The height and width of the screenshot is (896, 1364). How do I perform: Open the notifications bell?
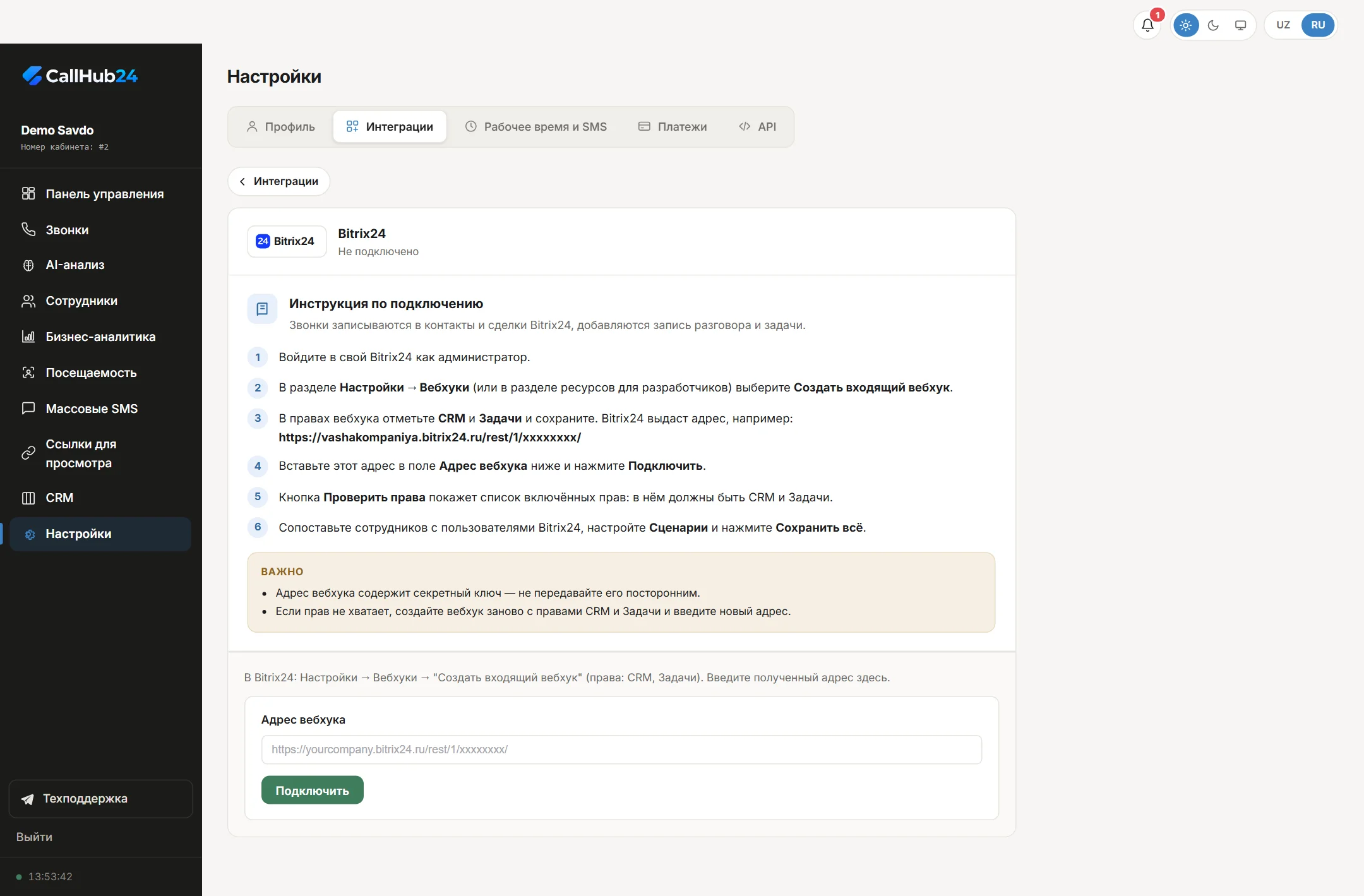click(x=1147, y=25)
